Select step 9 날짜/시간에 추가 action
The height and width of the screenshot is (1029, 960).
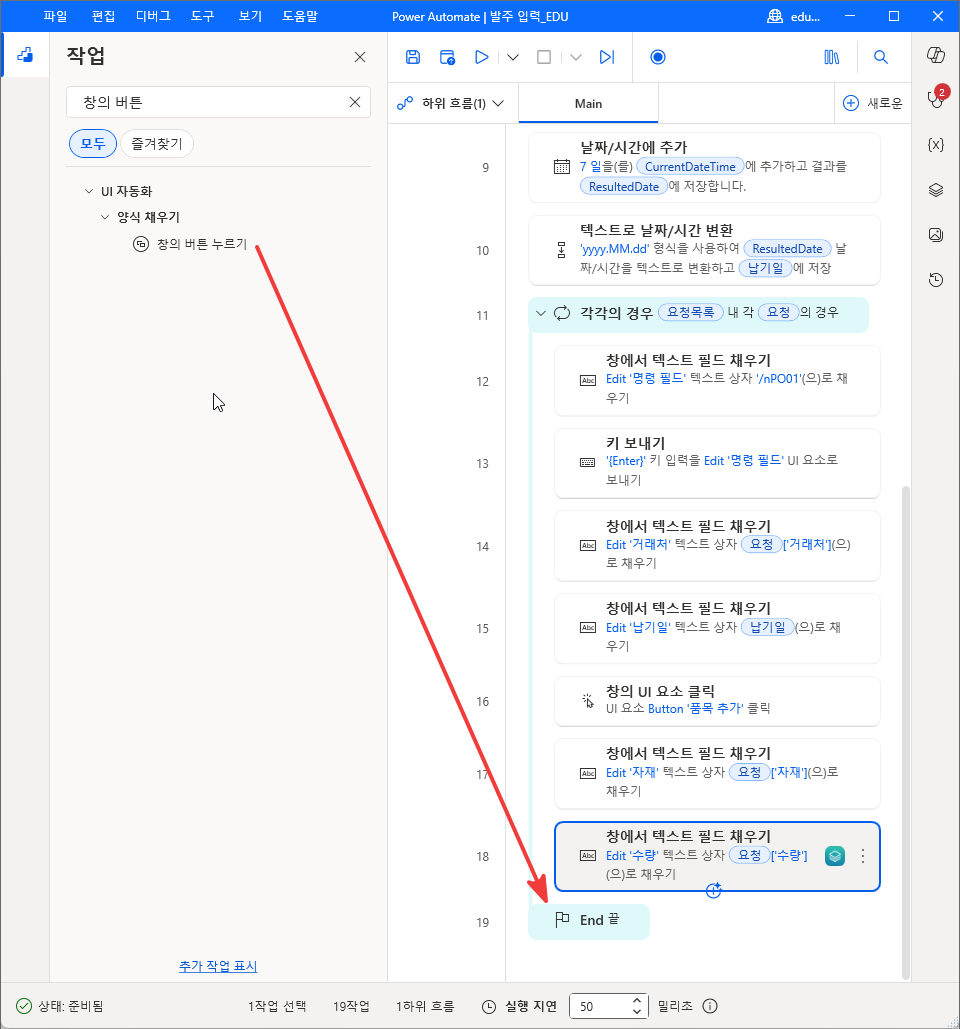(x=704, y=167)
